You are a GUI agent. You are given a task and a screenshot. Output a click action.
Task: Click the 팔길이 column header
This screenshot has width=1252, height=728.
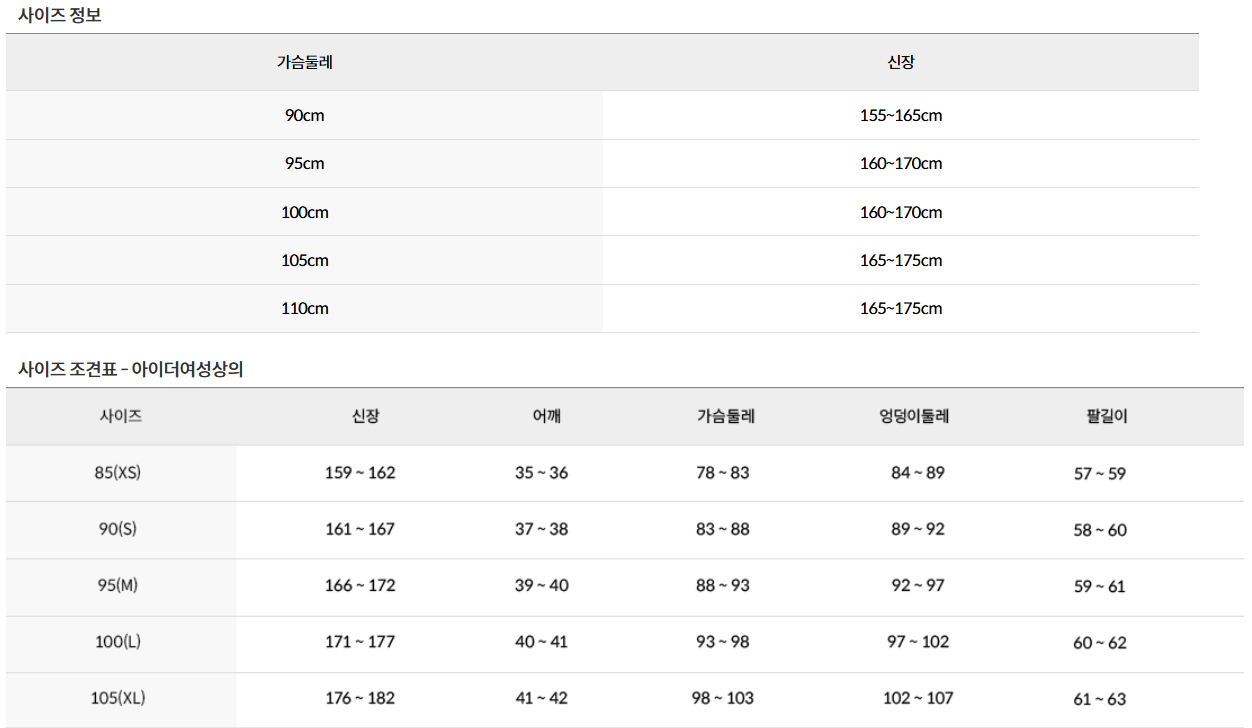click(1099, 416)
